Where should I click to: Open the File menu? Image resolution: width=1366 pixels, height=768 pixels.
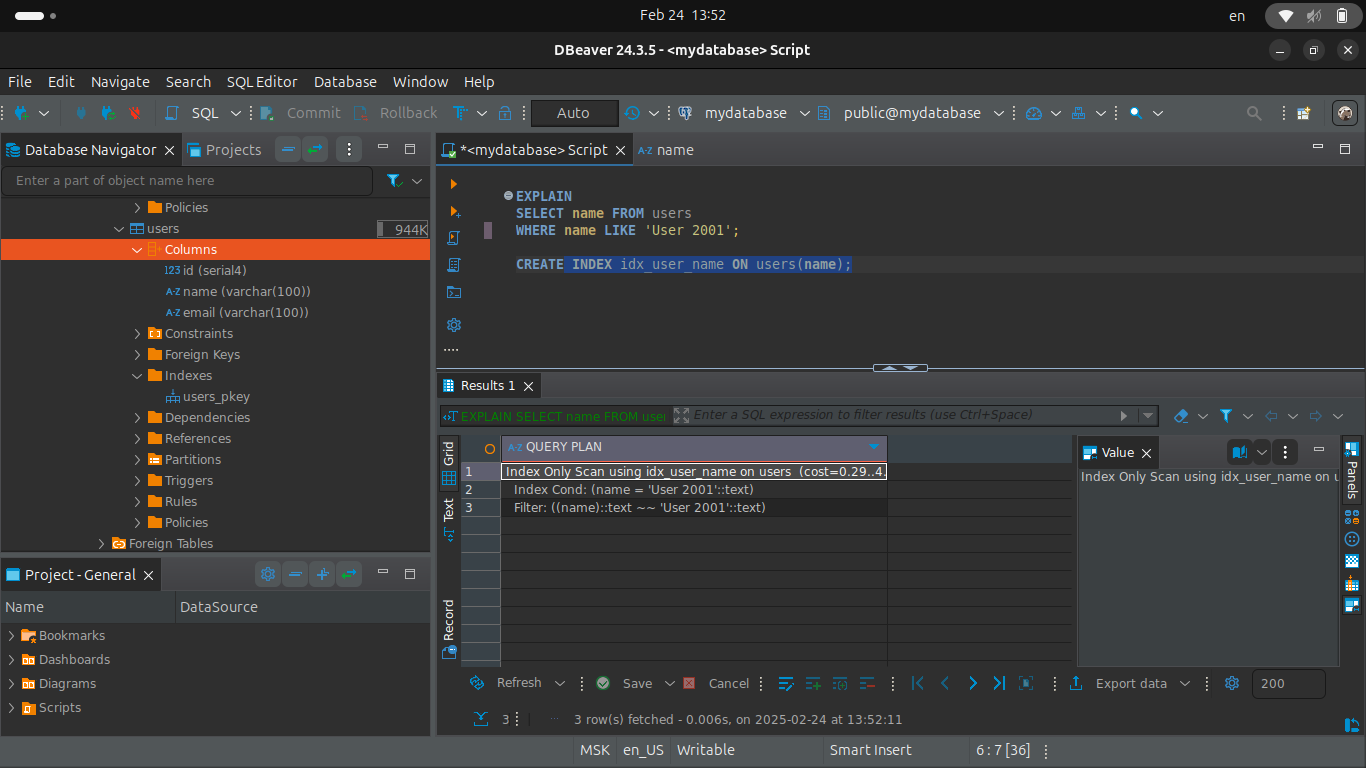pos(20,82)
